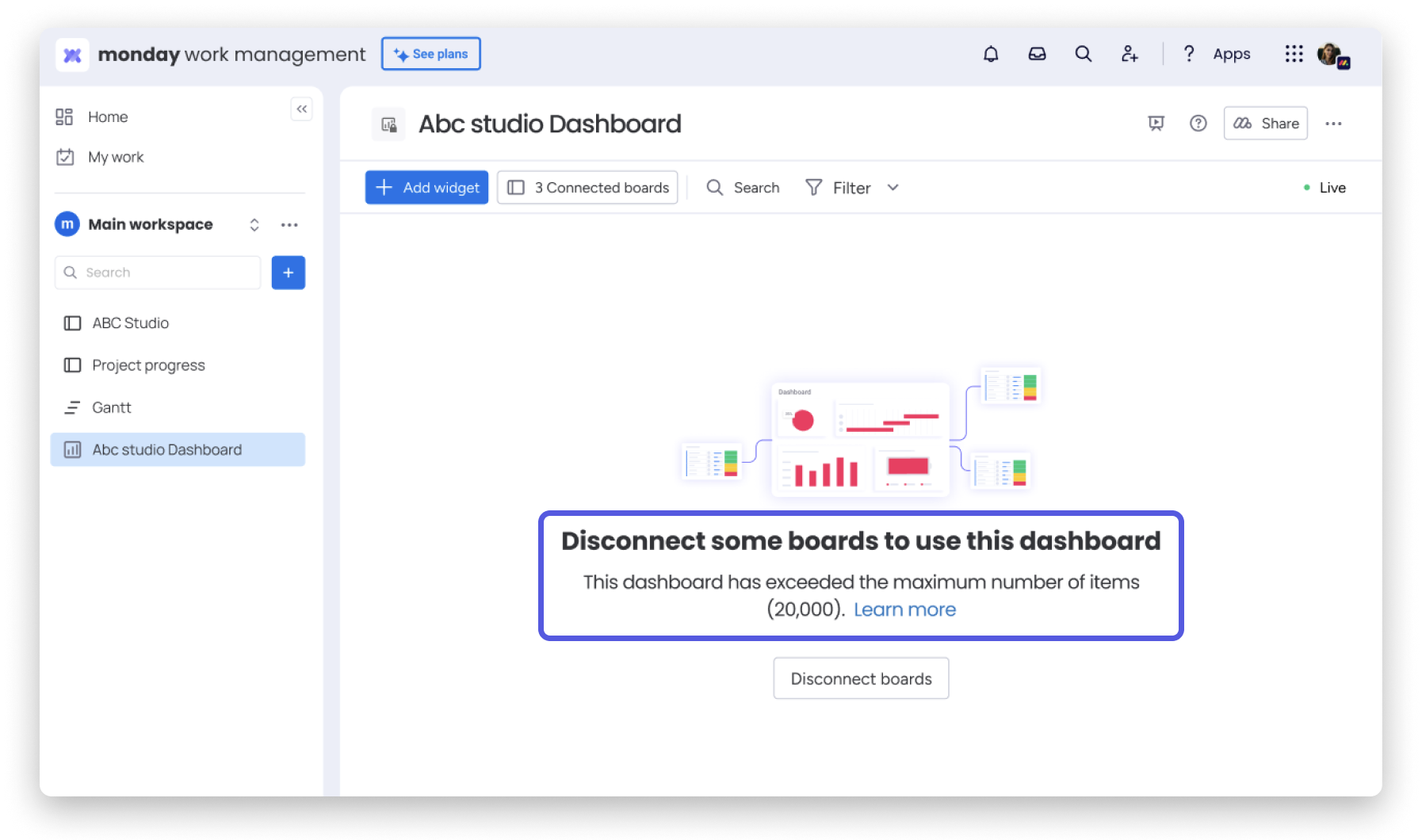Click the Abc studio Dashboard title
The width and height of the screenshot is (1422, 840).
tap(550, 124)
